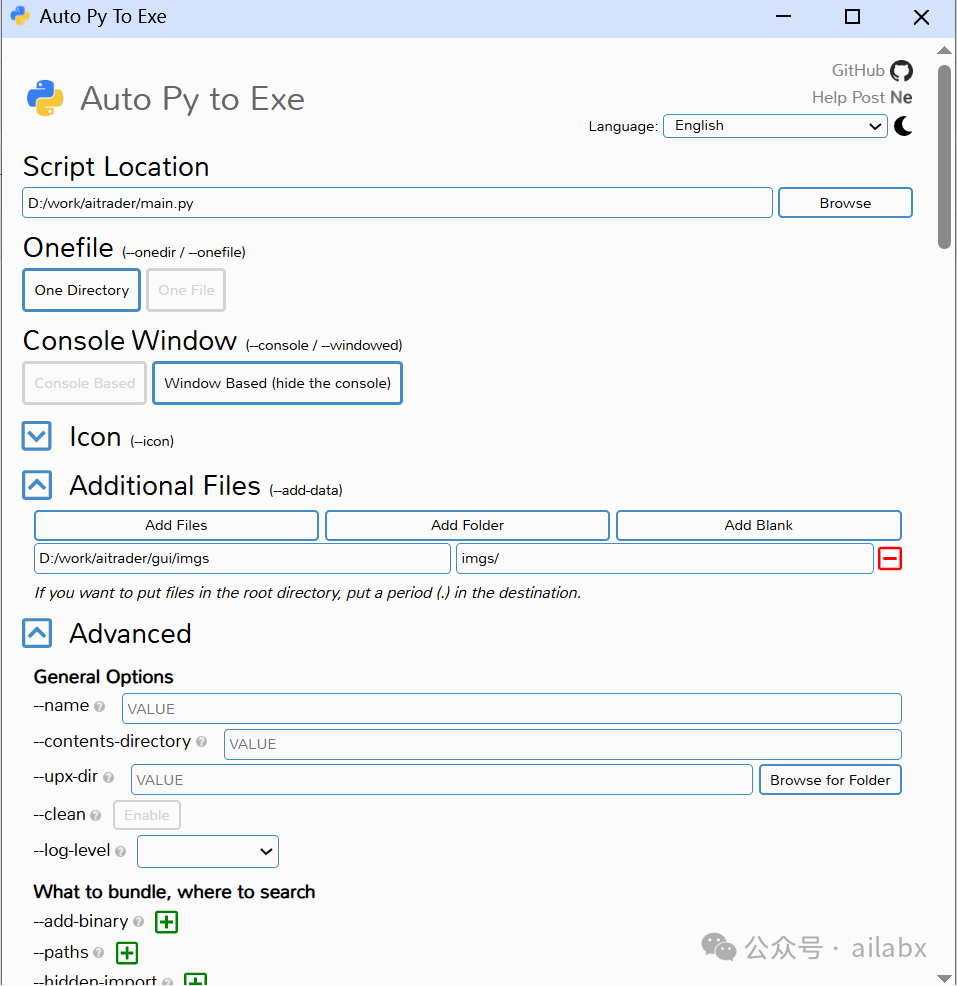Expand the Icon section
The height and width of the screenshot is (986, 957).
36,436
